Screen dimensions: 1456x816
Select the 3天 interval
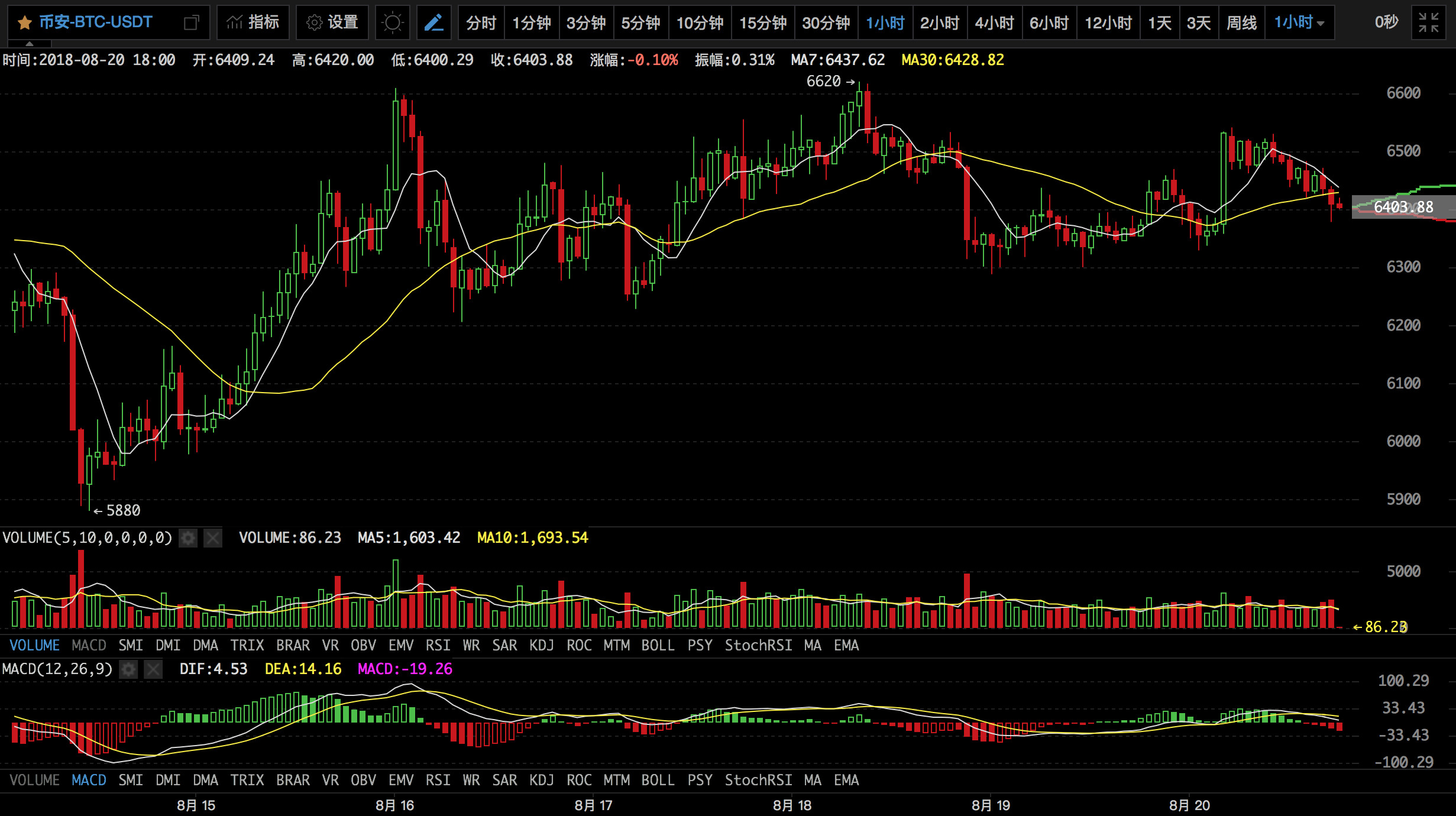click(x=1199, y=23)
